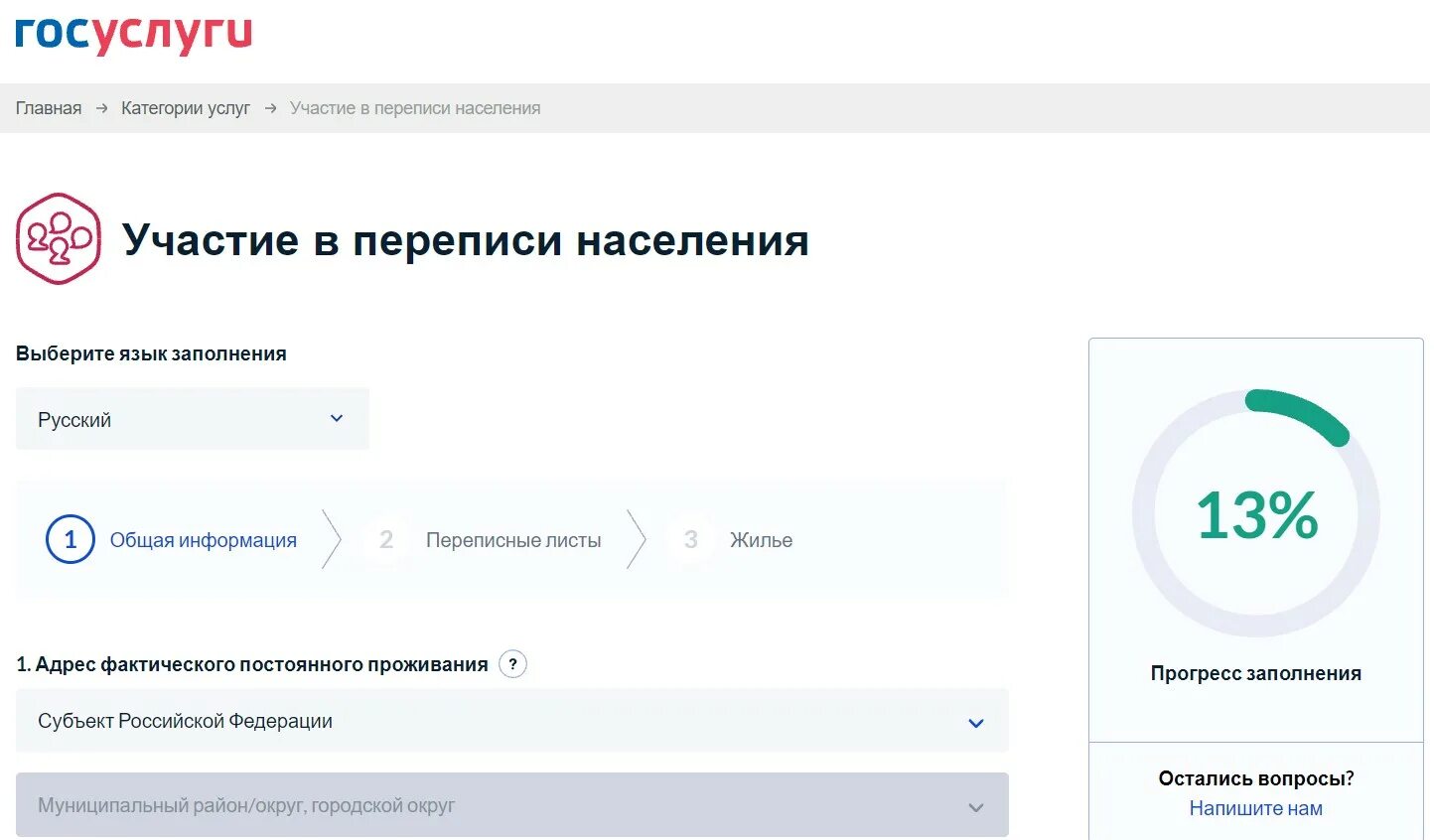Select step 1 circle icon
The width and height of the screenshot is (1434, 840).
(71, 539)
